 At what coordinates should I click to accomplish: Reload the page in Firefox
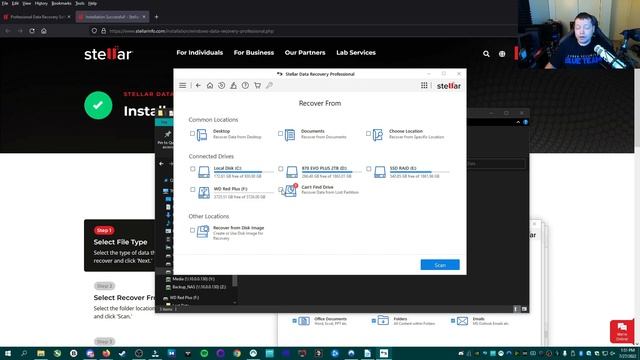click(32, 31)
